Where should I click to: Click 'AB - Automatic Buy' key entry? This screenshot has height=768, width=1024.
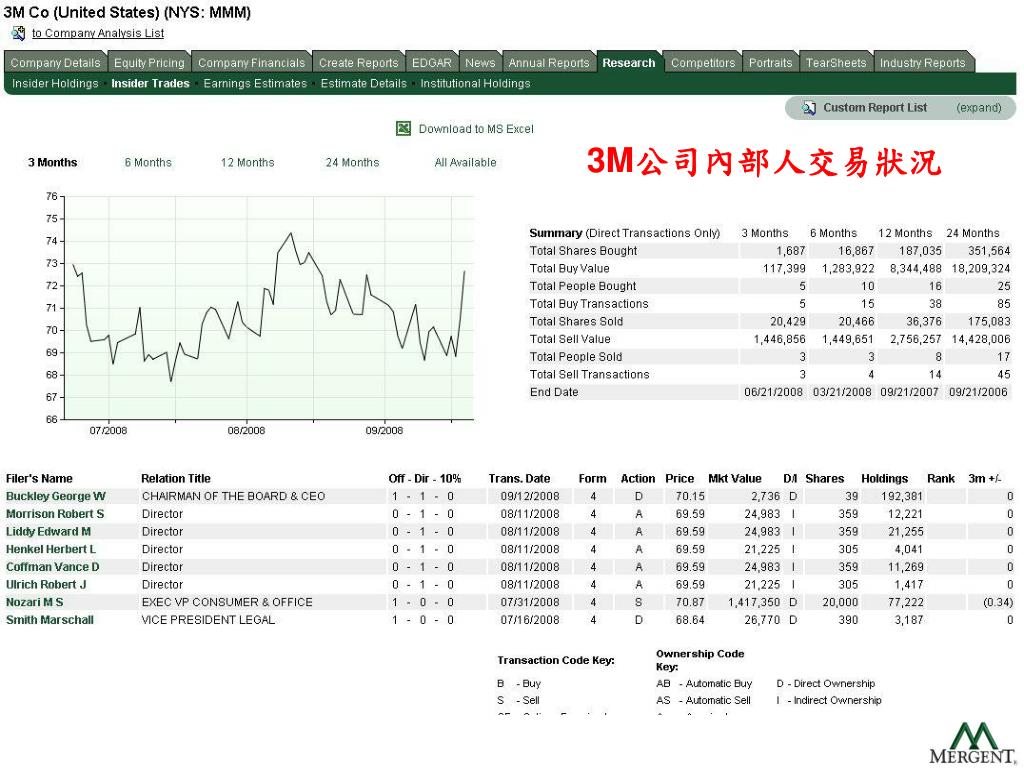pos(704,683)
